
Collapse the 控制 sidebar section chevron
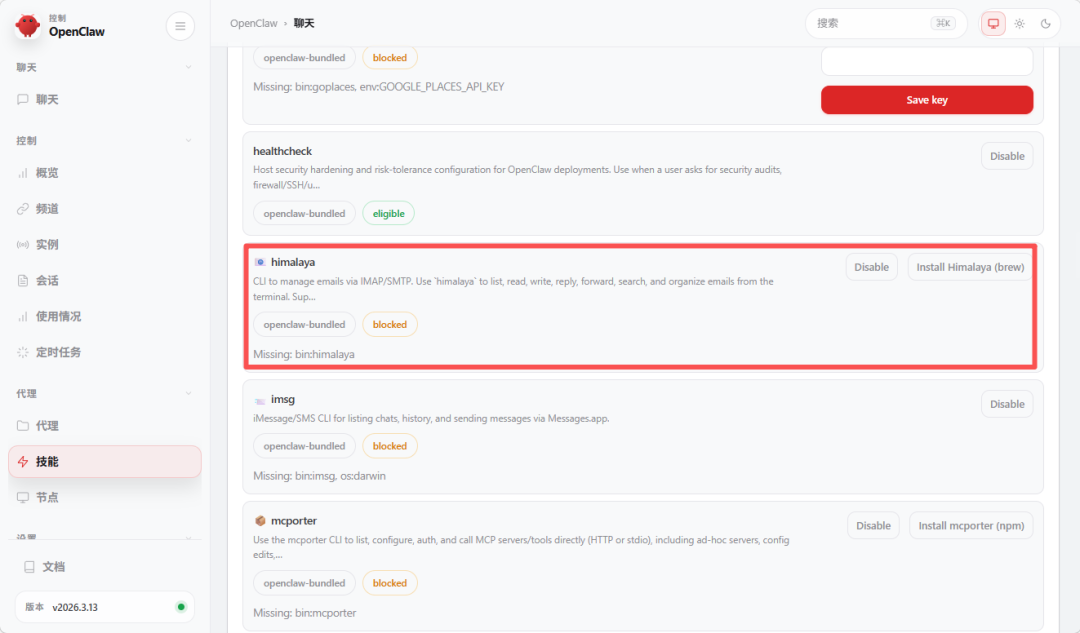[188, 141]
